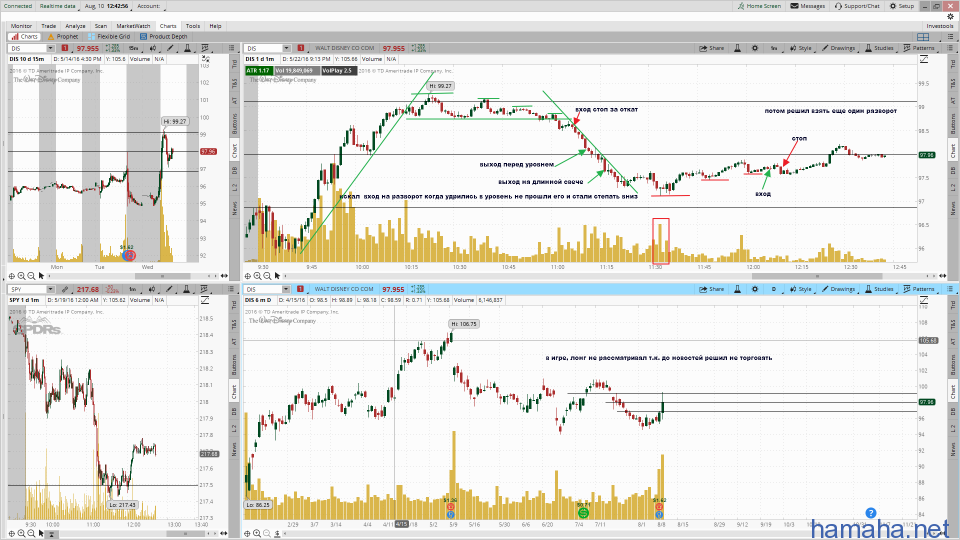Click the studies flask icon in top-left chart

click(x=187, y=48)
